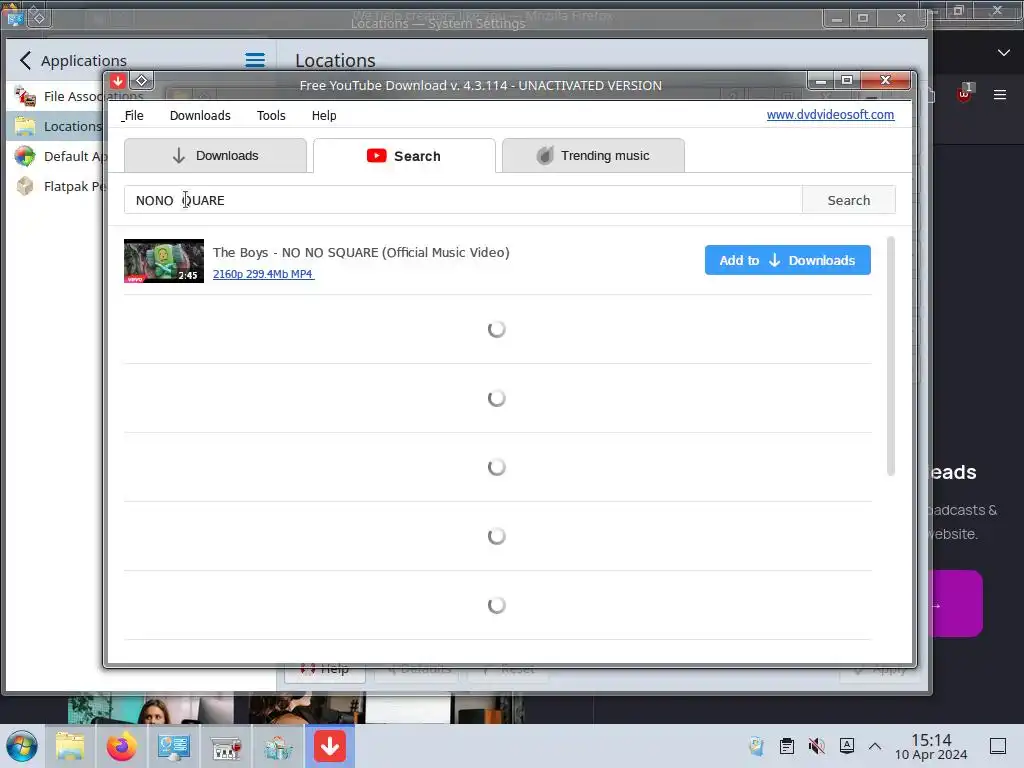Show desktop using the corner tray button
Viewport: 1024px width, 768px height.
coord(998,746)
